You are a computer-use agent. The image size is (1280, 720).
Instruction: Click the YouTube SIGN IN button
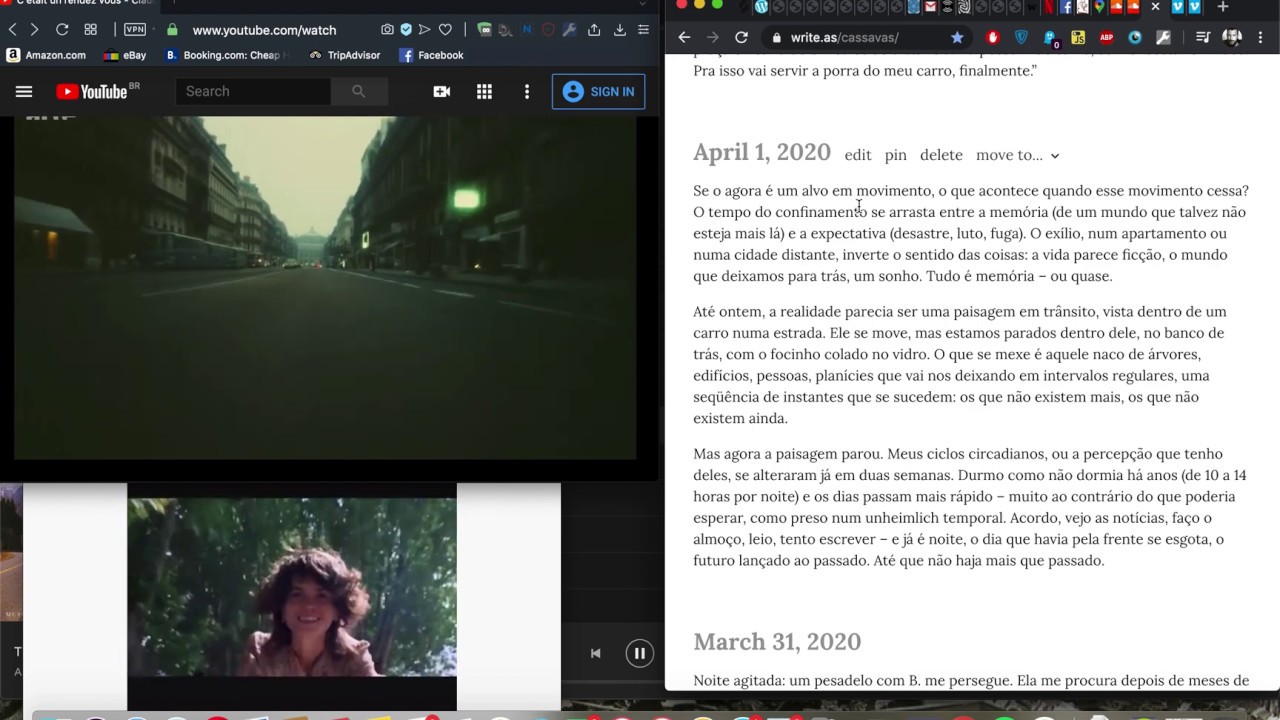click(598, 91)
